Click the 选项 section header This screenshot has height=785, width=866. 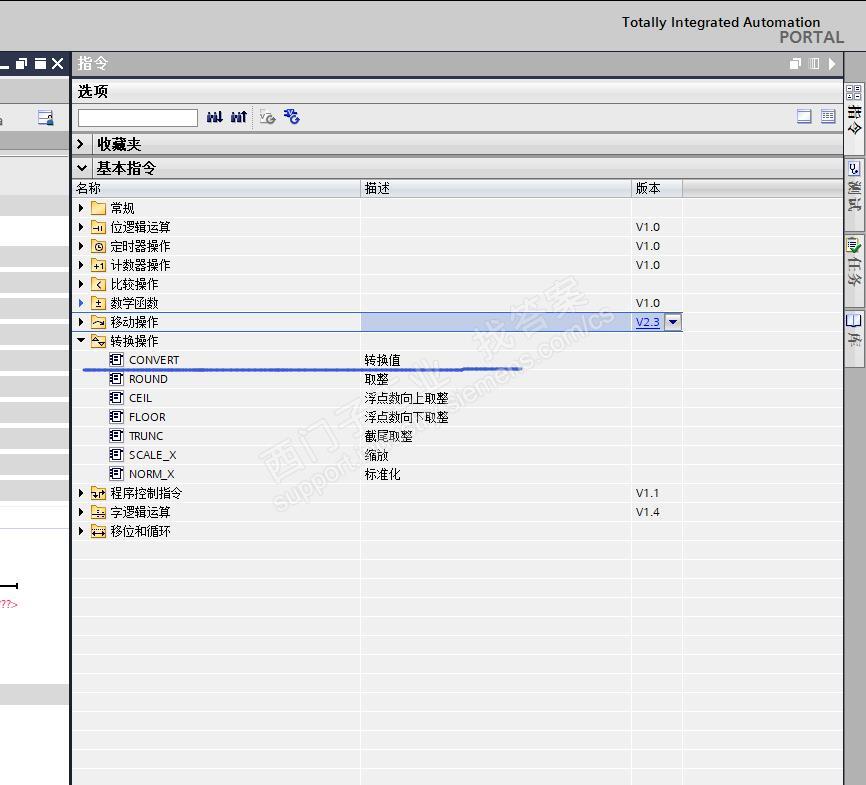[x=457, y=91]
